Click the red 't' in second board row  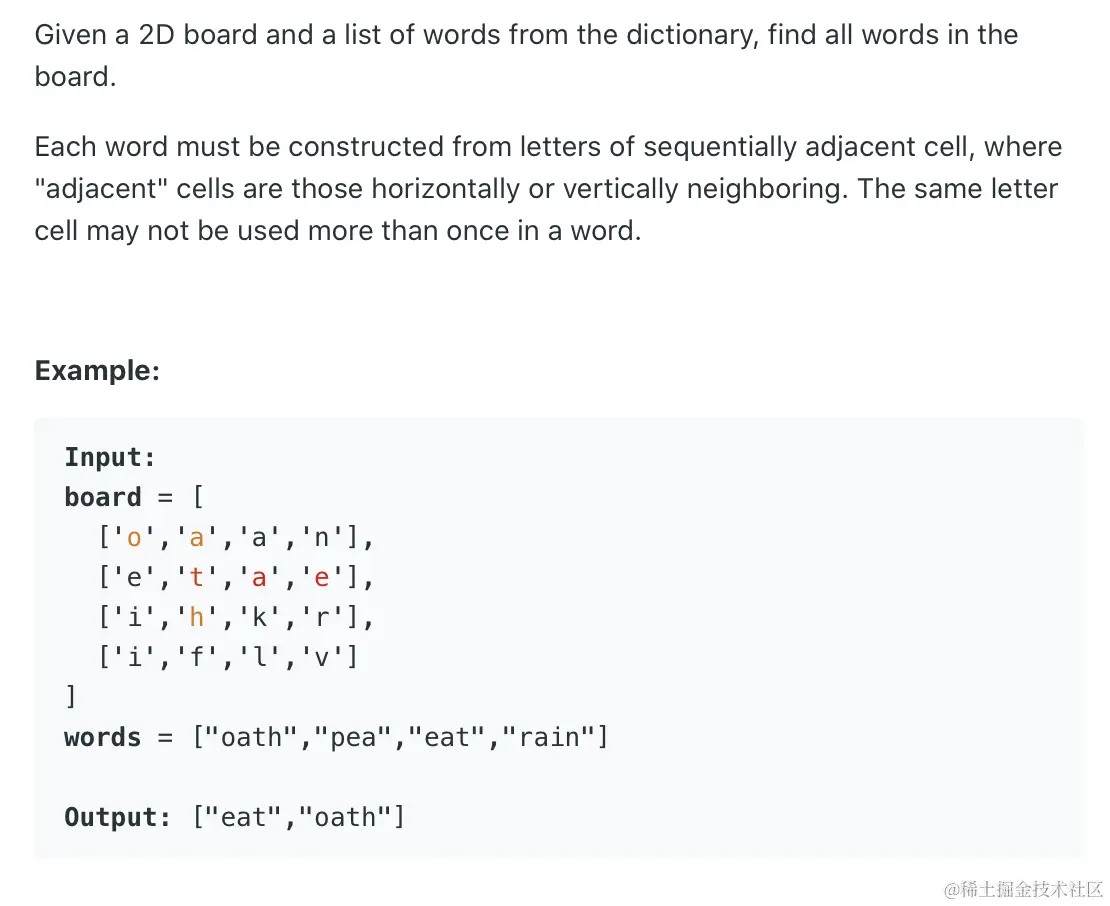coord(197,578)
